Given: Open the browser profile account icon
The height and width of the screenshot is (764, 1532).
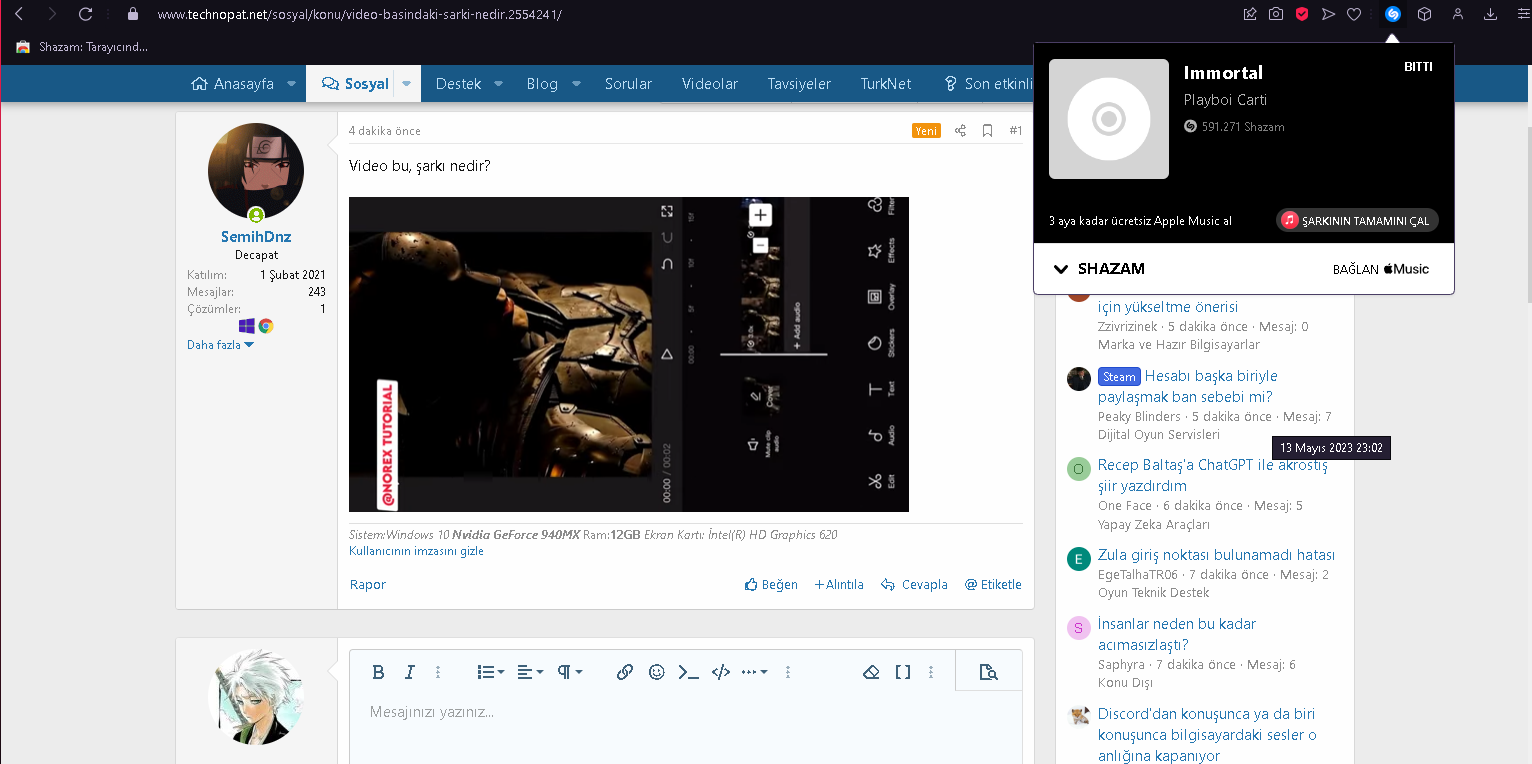Looking at the screenshot, I should click(x=1458, y=14).
